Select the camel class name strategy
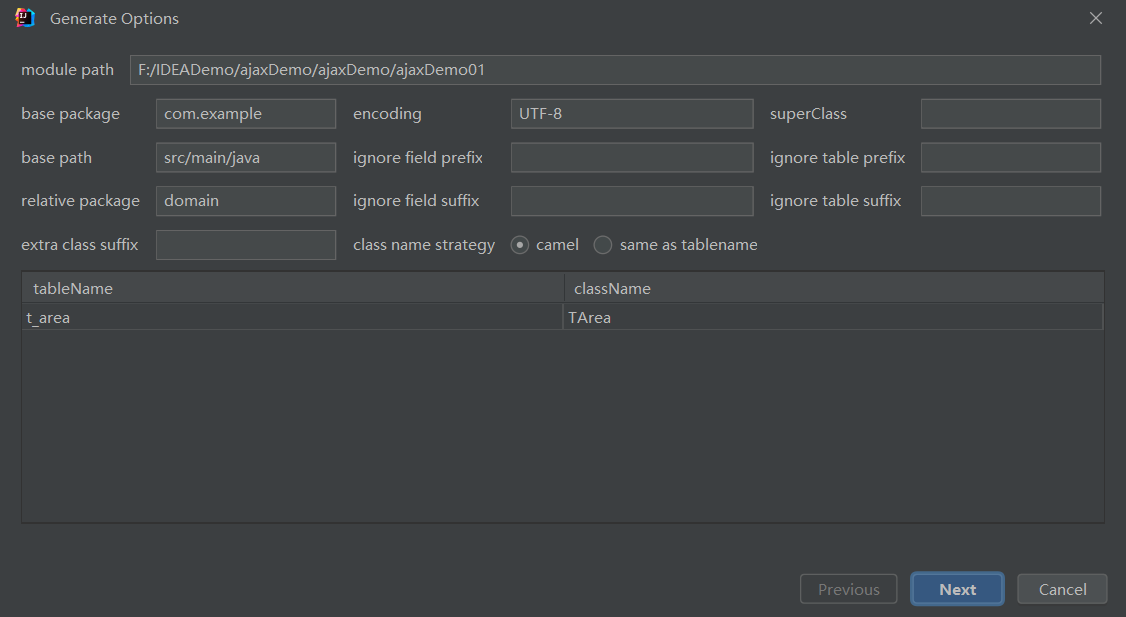The width and height of the screenshot is (1126, 617). tap(520, 245)
